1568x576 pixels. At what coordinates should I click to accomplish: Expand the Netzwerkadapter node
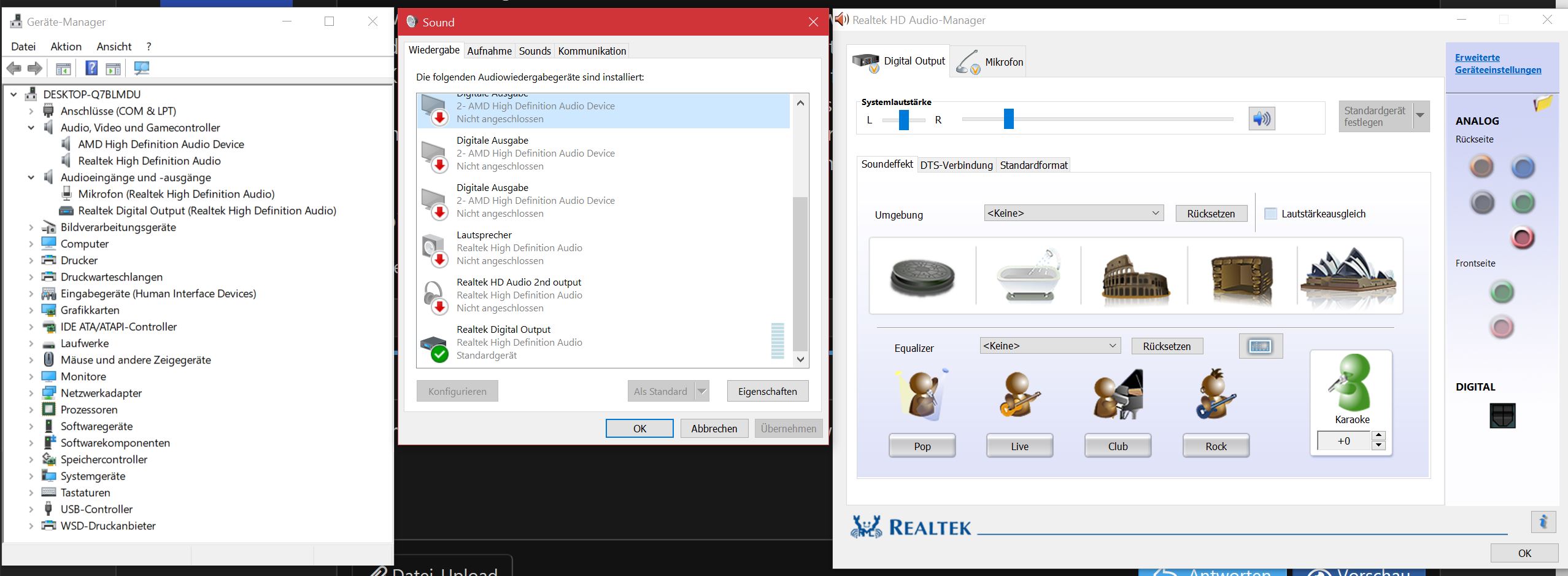[x=31, y=393]
